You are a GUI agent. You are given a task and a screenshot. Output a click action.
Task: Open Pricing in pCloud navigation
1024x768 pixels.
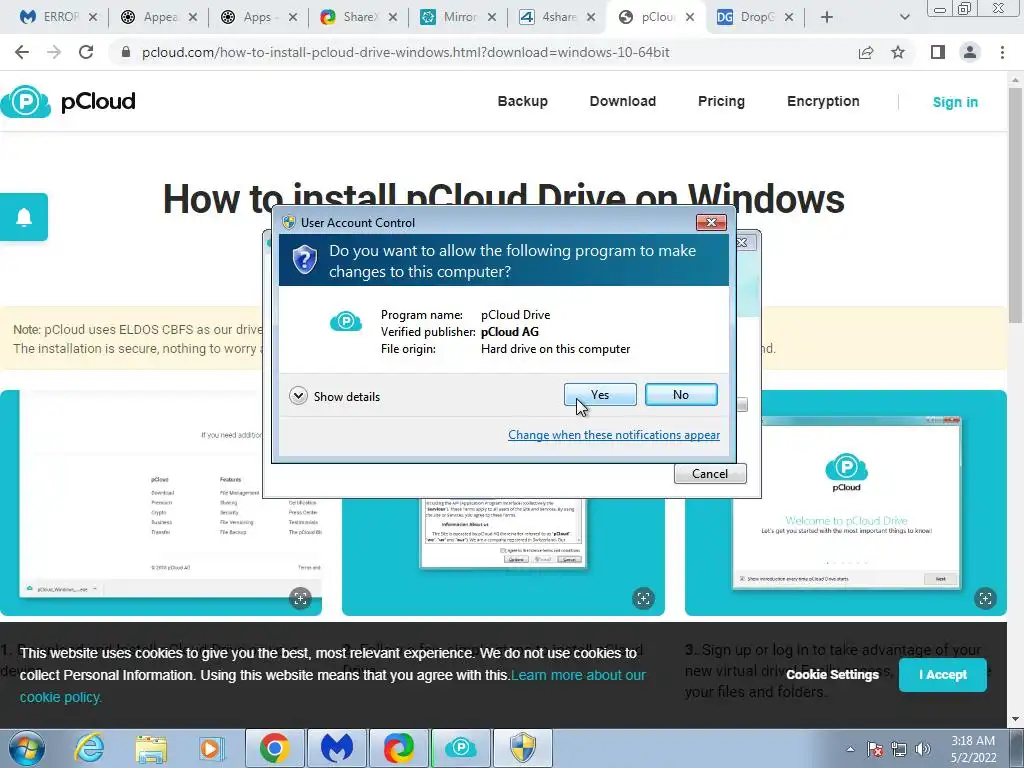click(721, 101)
